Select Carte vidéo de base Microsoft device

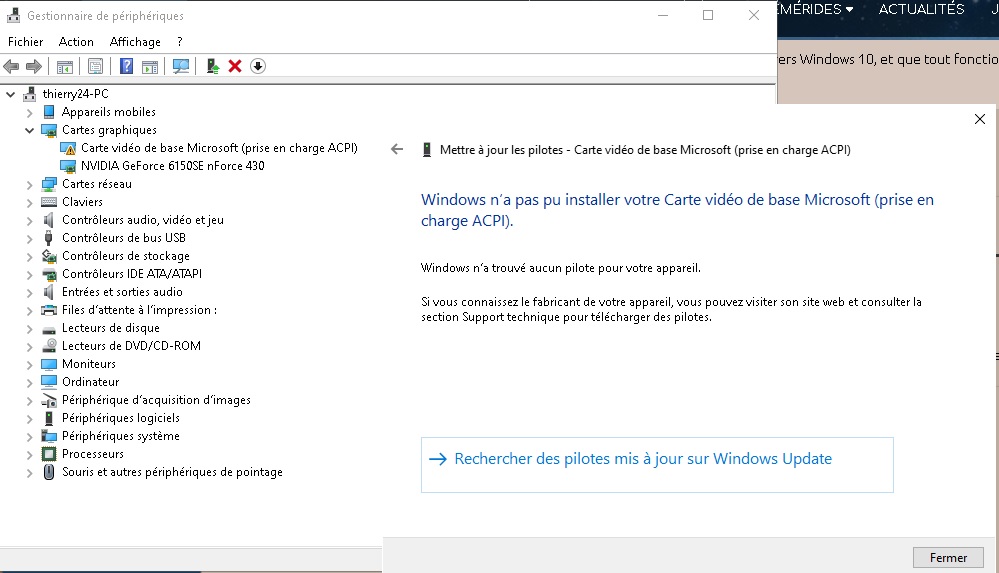(x=219, y=148)
